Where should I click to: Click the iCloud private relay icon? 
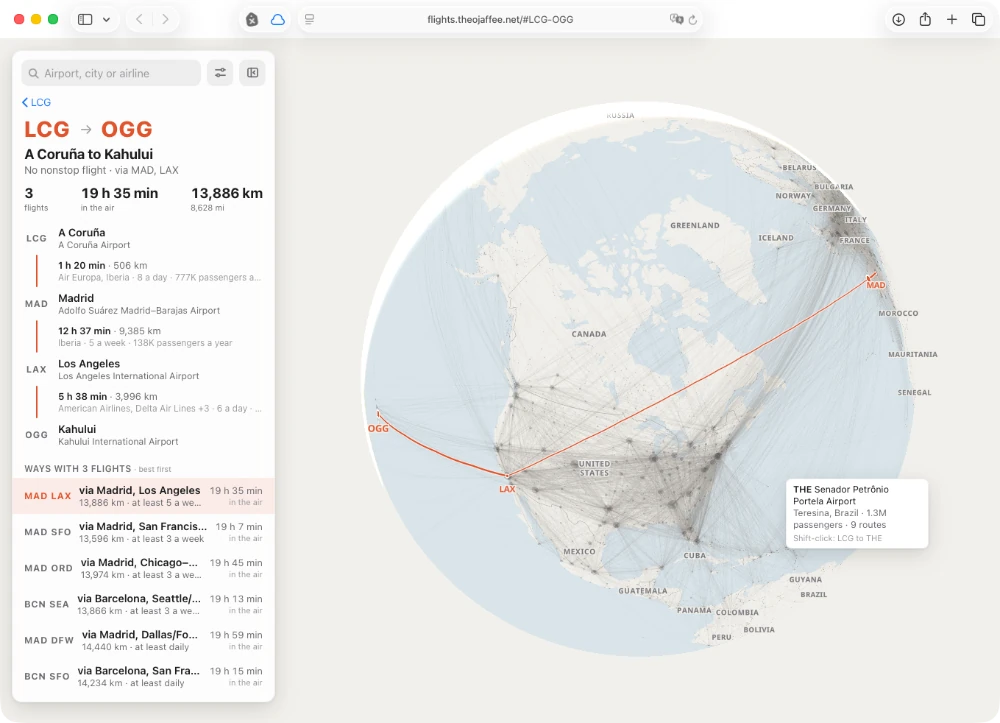[277, 20]
